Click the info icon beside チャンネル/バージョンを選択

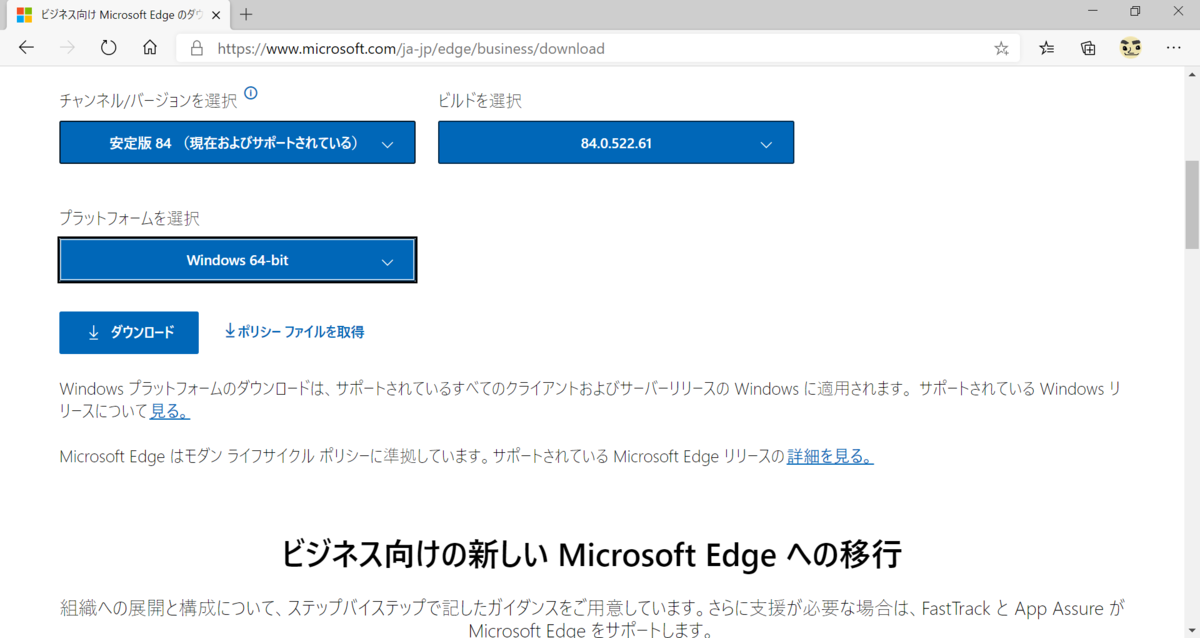tap(251, 94)
